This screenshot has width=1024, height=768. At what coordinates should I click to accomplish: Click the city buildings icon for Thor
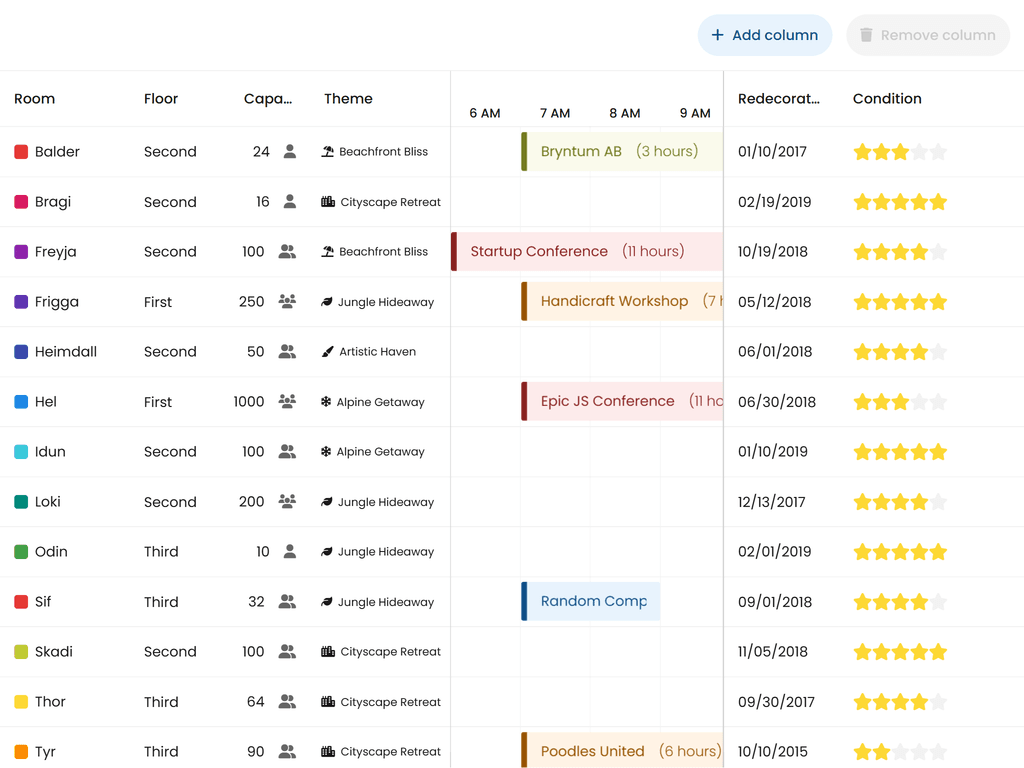pos(328,702)
